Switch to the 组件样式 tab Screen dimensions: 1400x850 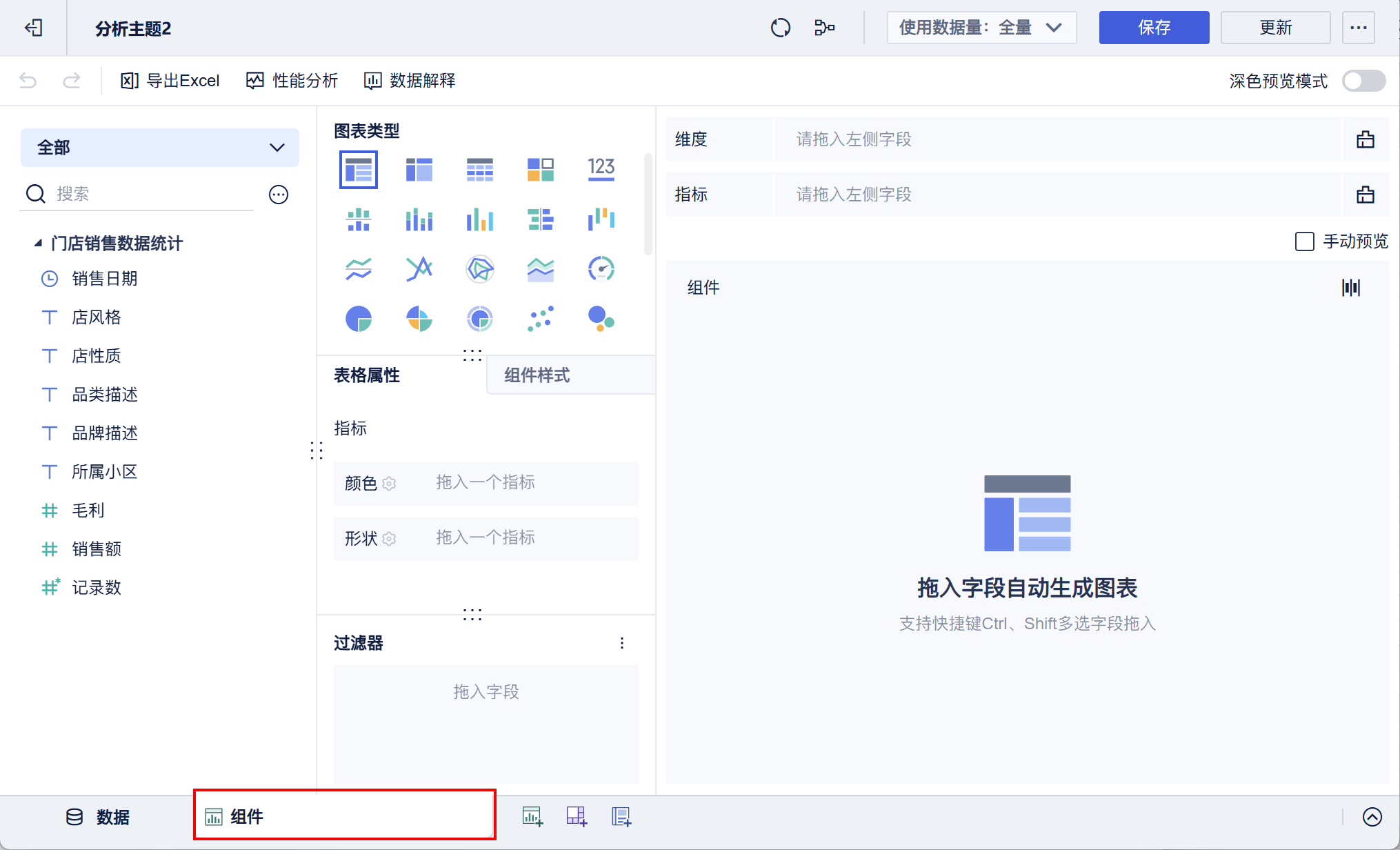pyautogui.click(x=537, y=375)
